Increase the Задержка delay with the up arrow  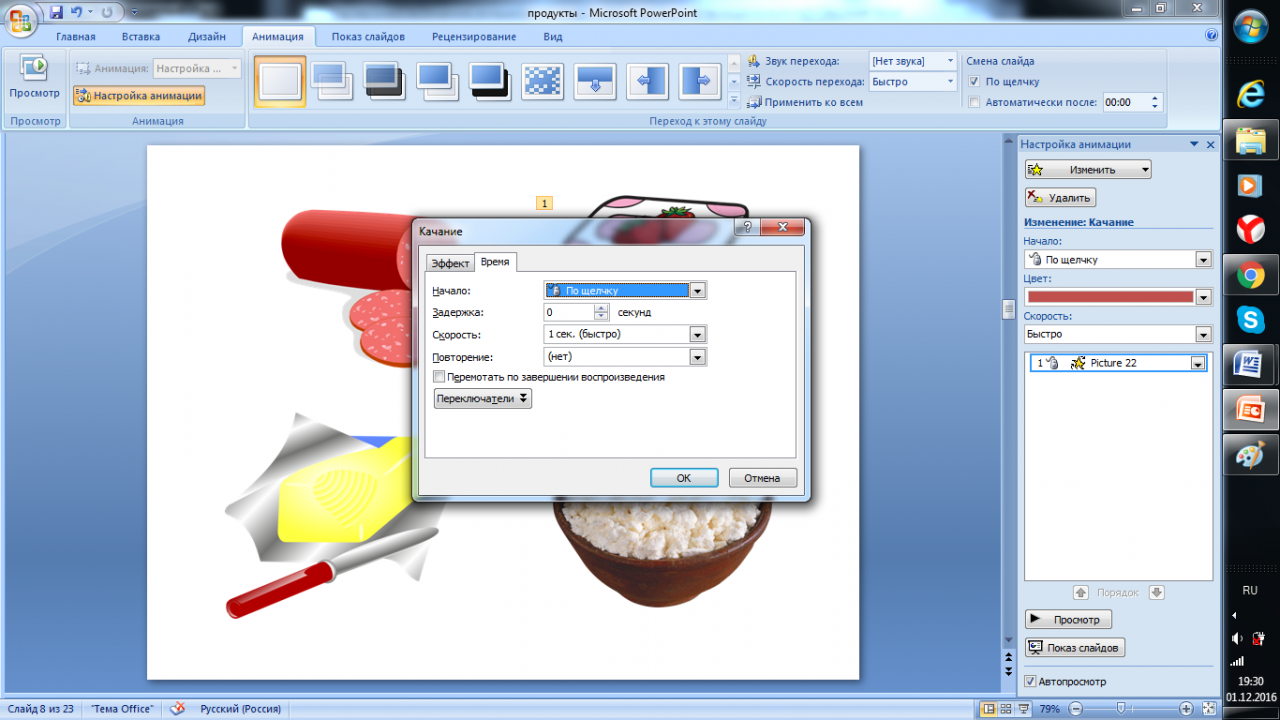(x=601, y=308)
